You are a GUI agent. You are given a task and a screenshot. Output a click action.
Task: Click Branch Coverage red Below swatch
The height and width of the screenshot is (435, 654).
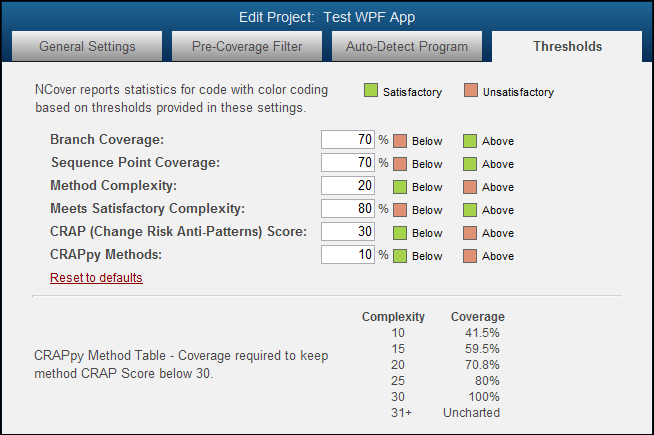pyautogui.click(x=400, y=141)
